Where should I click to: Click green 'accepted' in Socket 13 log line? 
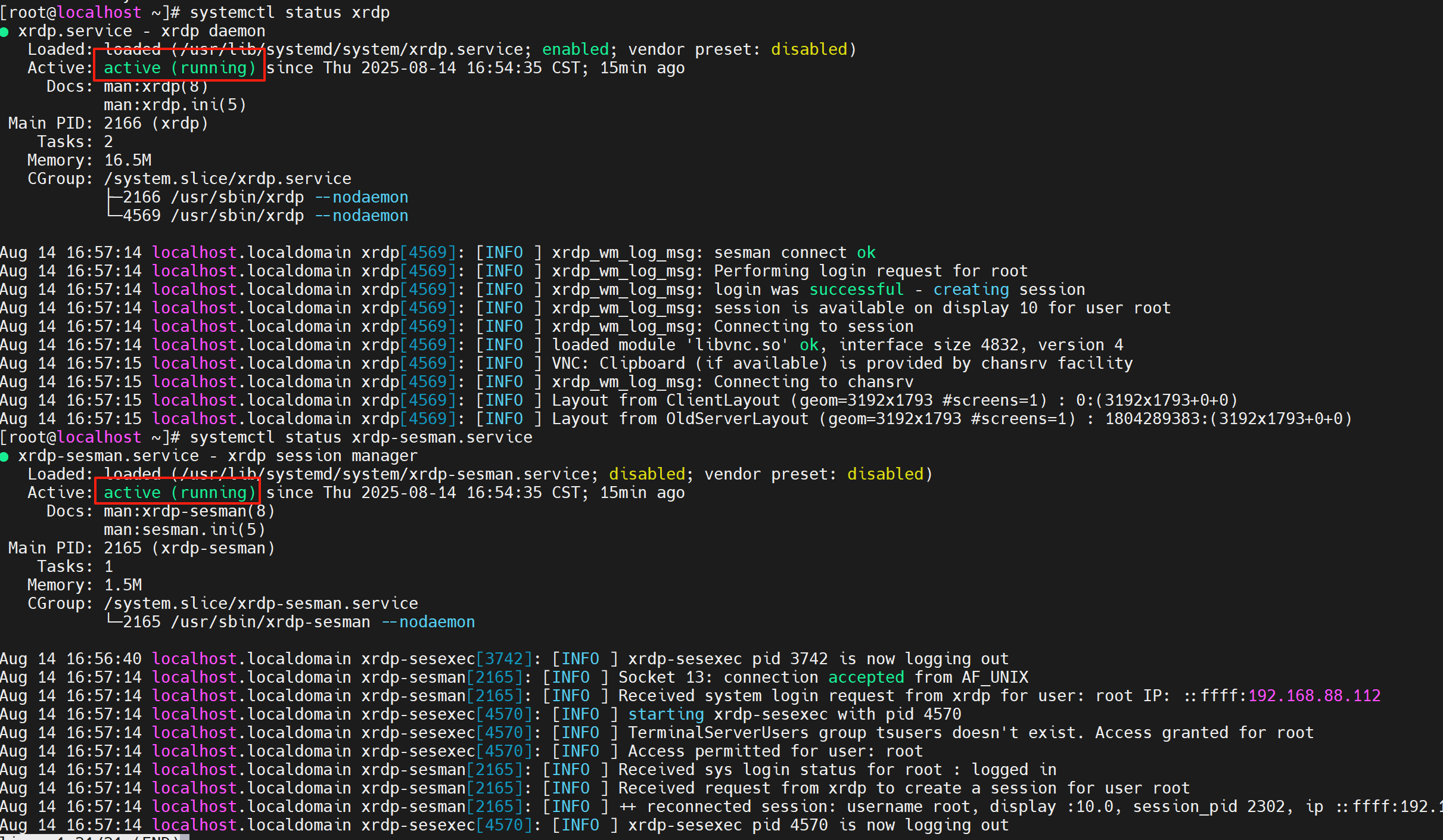coord(866,677)
